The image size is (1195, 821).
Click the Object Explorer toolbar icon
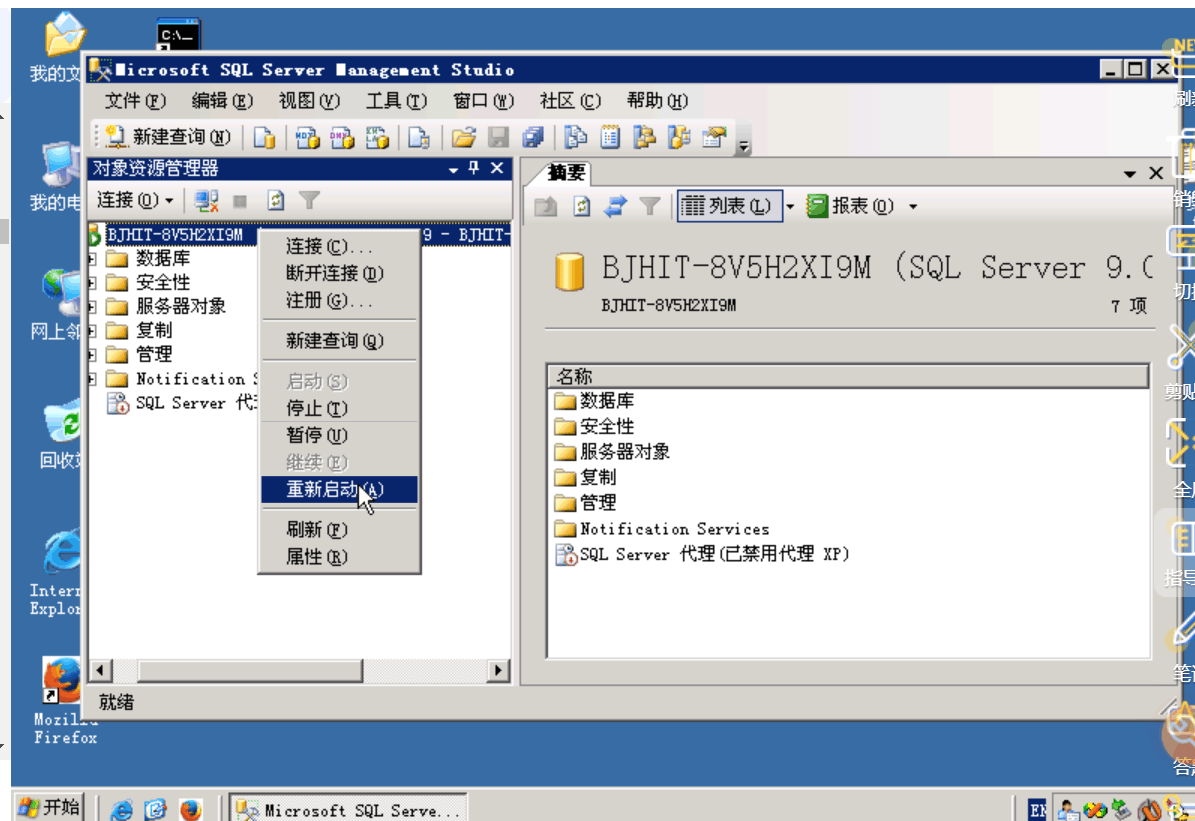[x=645, y=137]
